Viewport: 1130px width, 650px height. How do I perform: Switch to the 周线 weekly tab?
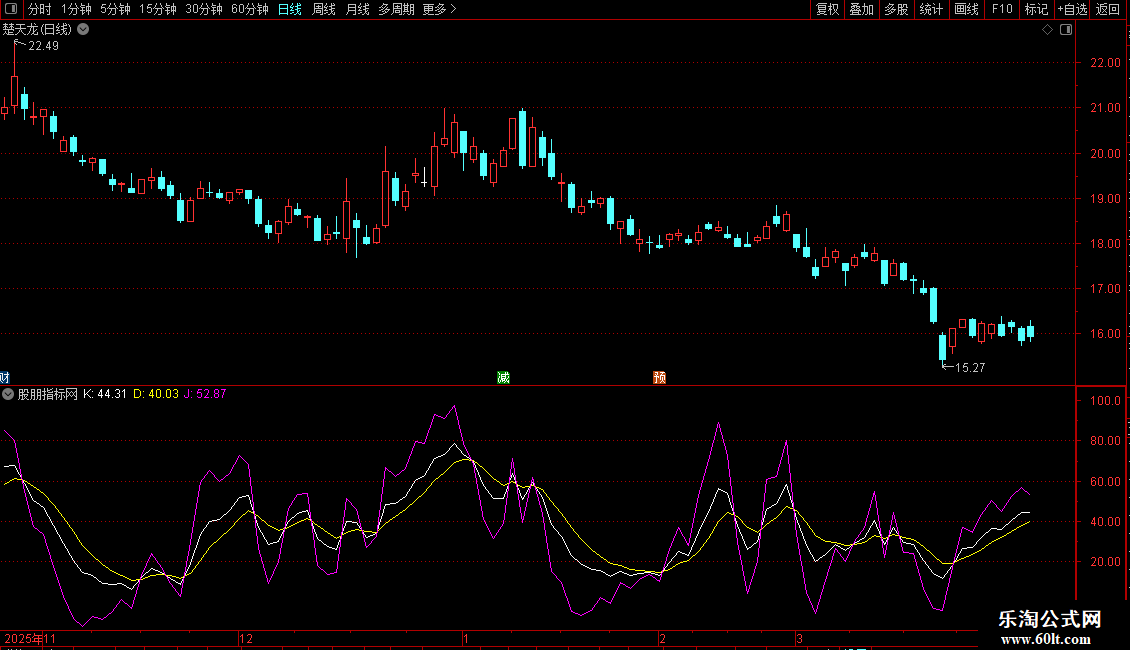click(x=324, y=10)
